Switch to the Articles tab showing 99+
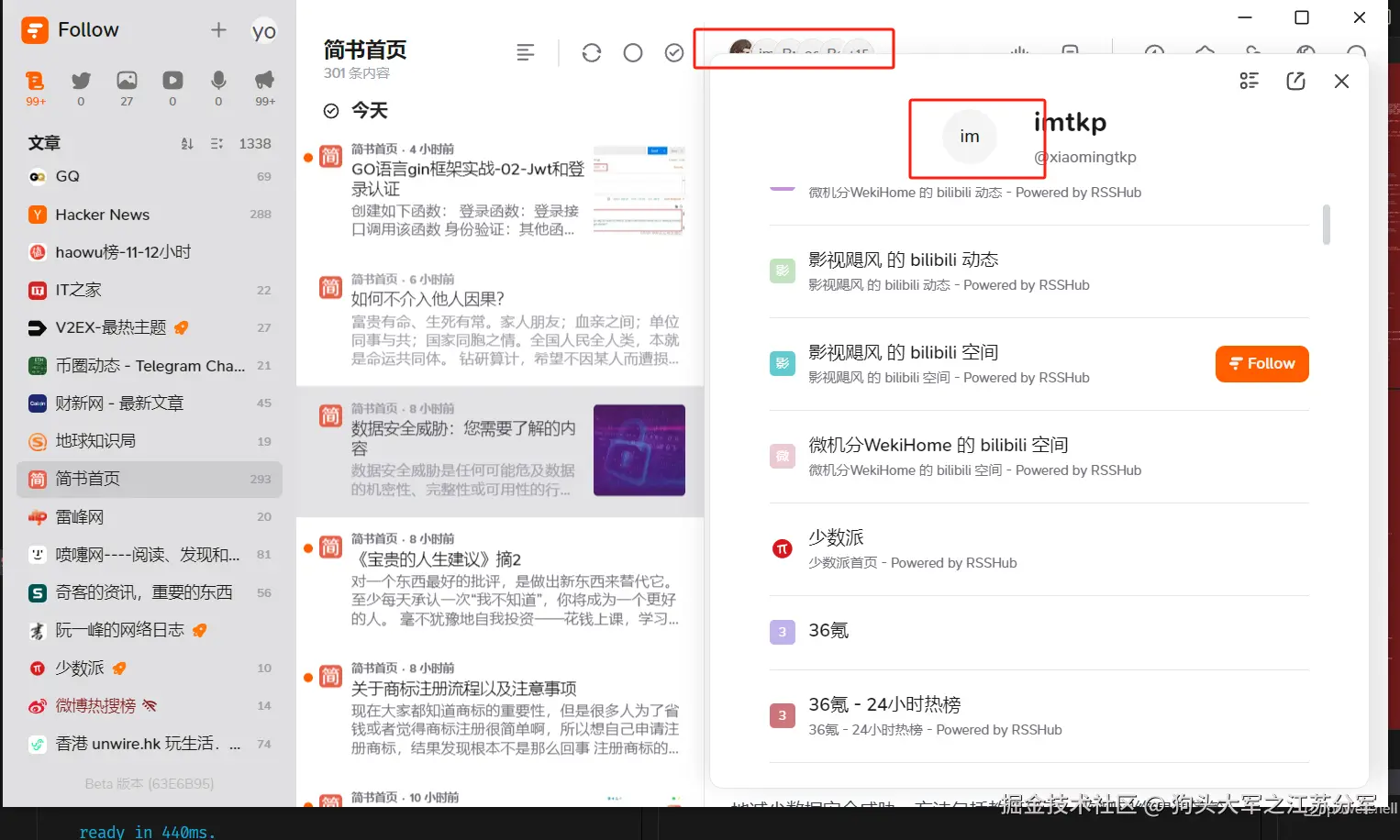Image resolution: width=1400 pixels, height=840 pixels. [35, 88]
